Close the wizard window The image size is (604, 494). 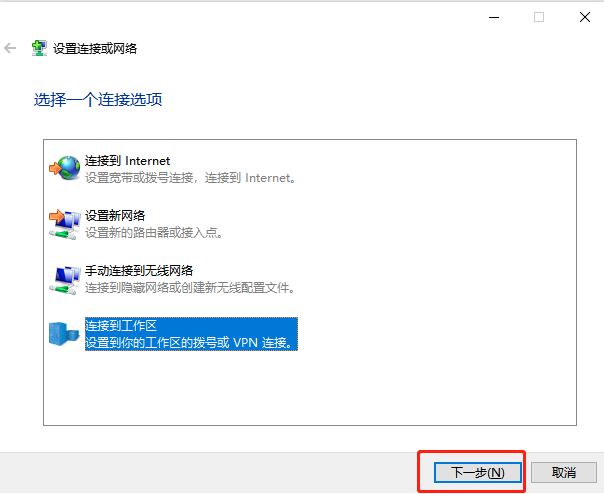(x=585, y=17)
